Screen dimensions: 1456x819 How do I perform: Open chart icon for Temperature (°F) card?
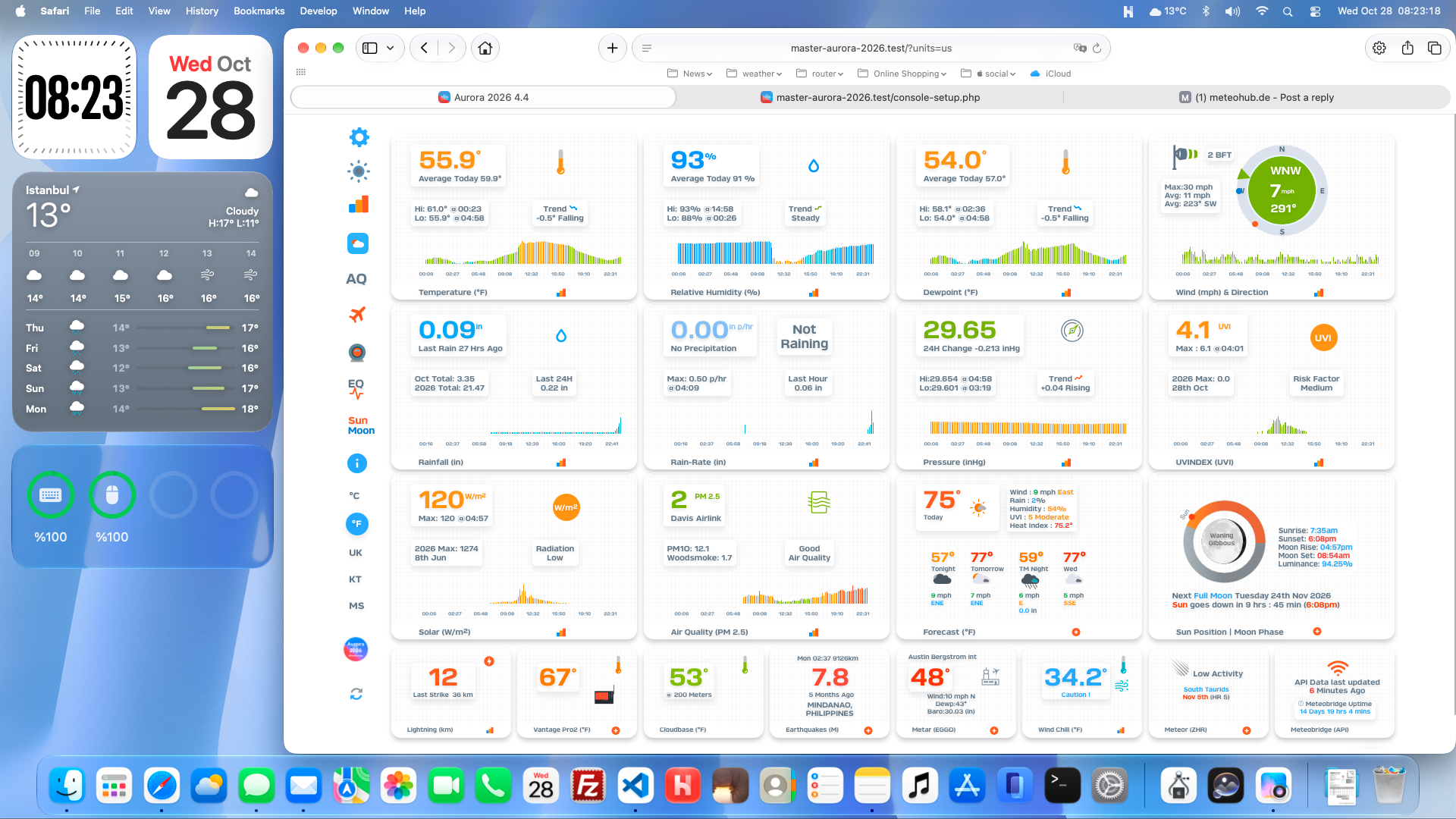coord(561,293)
